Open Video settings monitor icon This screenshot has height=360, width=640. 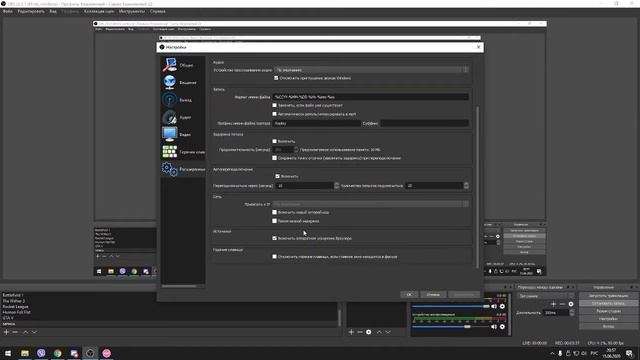(x=169, y=134)
